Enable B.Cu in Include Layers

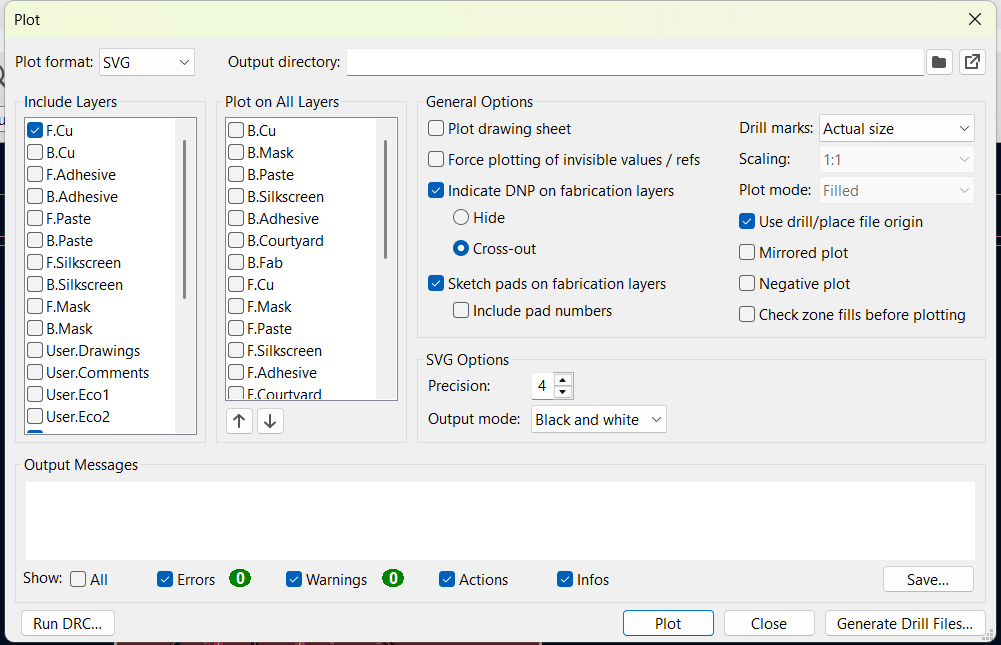click(x=35, y=153)
